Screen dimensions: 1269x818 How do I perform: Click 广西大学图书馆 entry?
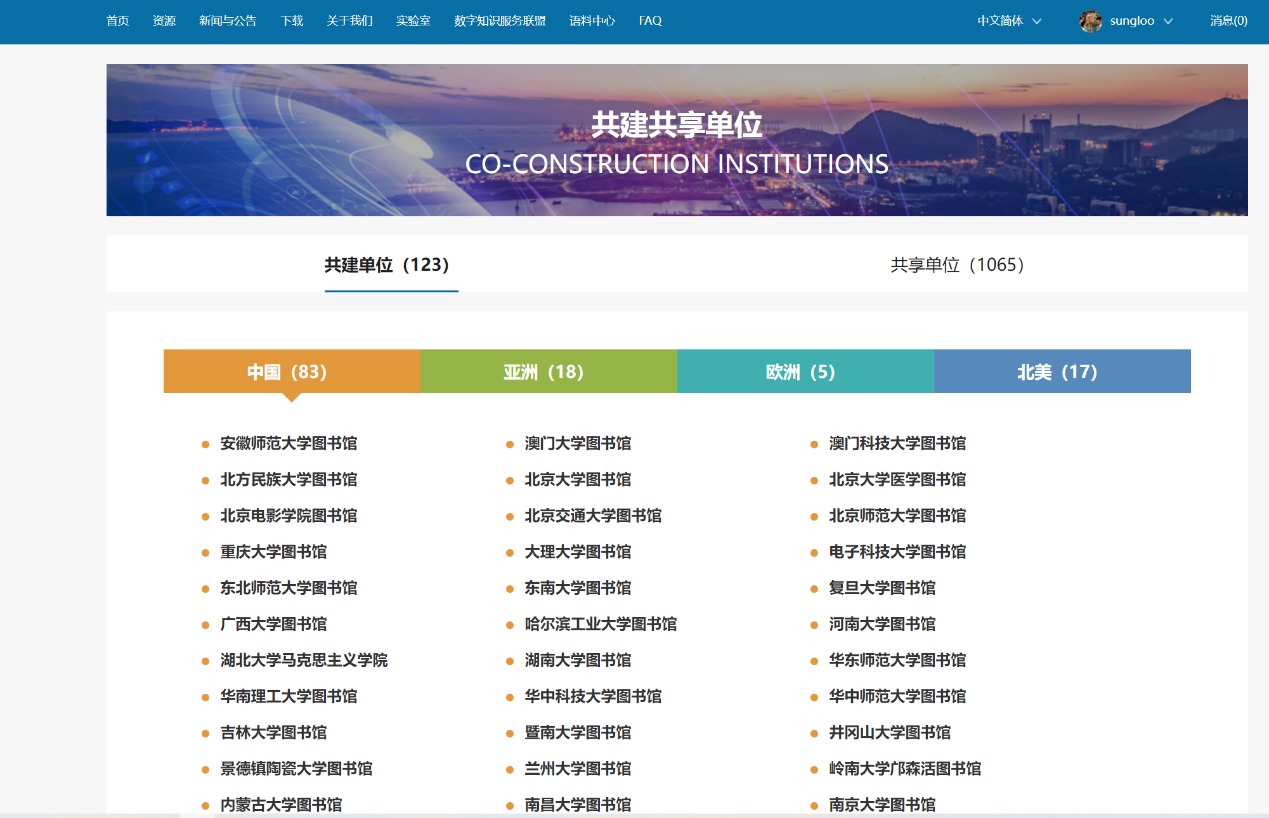[273, 623]
